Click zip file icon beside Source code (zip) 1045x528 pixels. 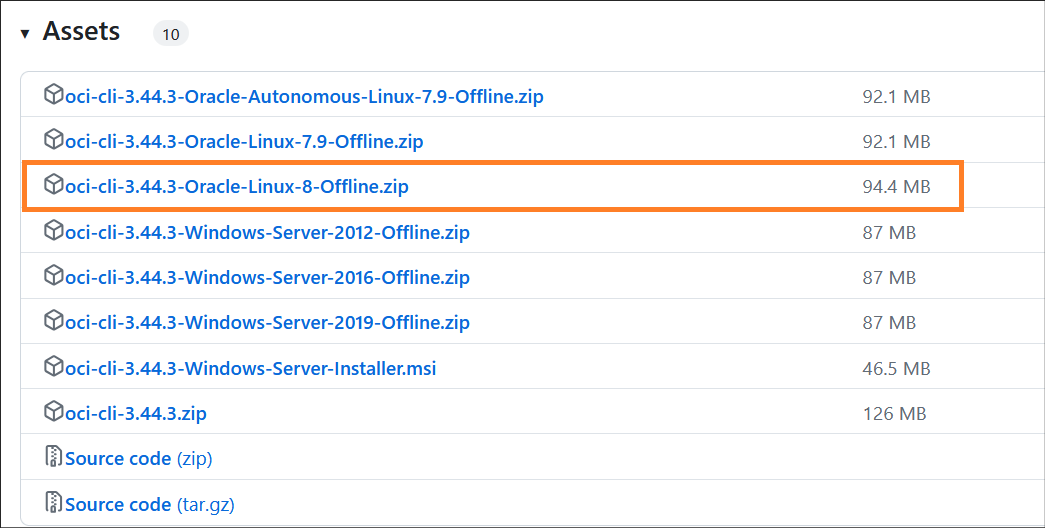[53, 457]
